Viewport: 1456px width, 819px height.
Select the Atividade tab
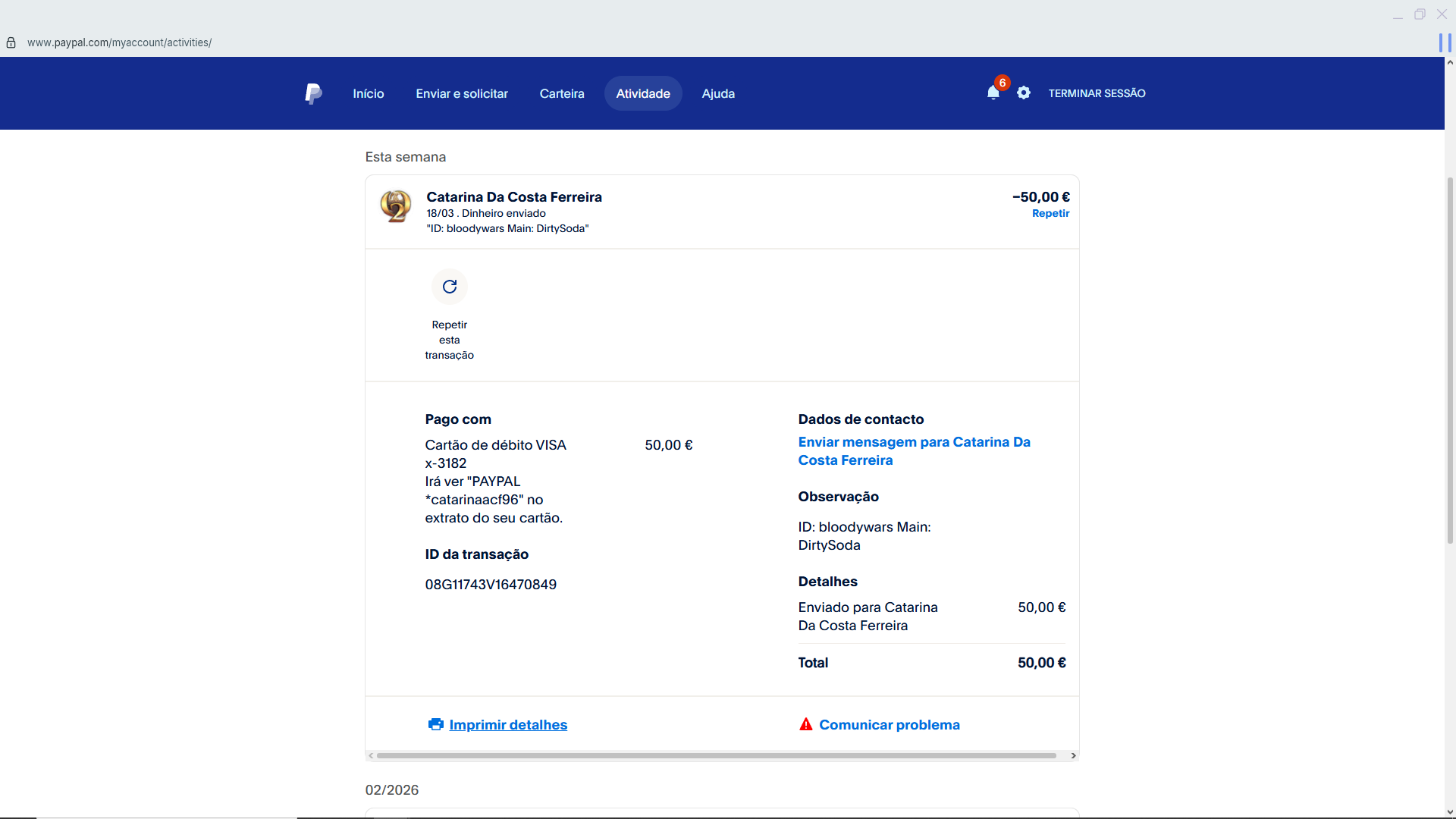[643, 93]
